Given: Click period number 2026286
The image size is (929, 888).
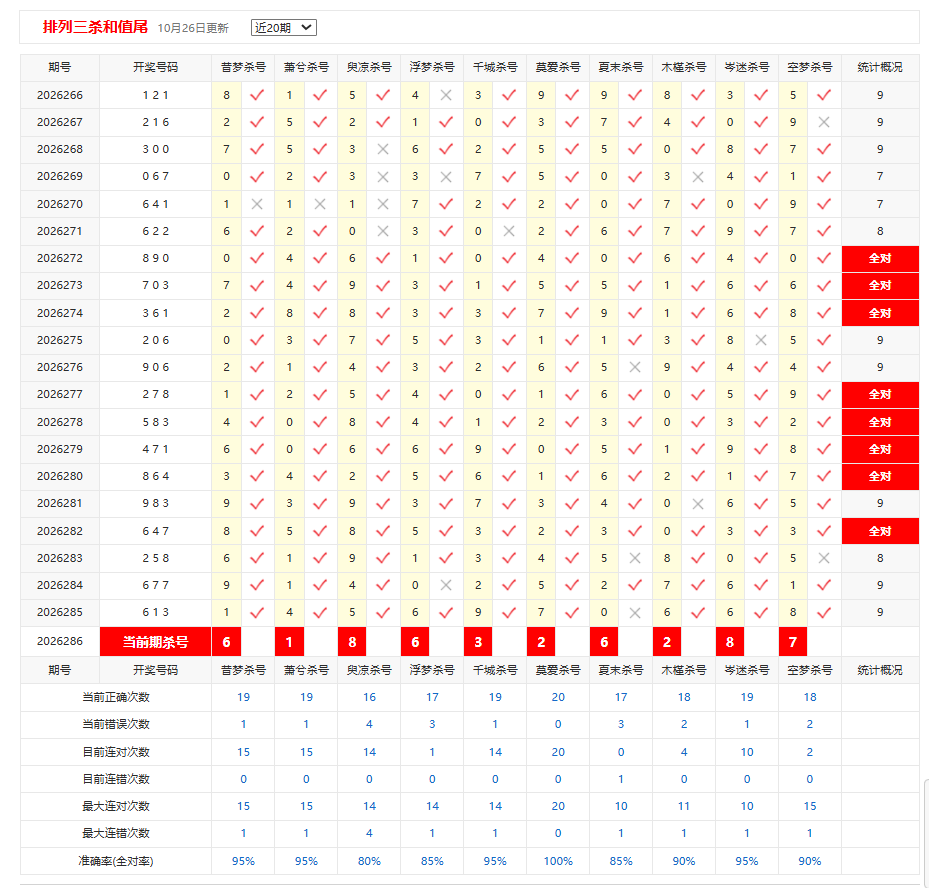Looking at the screenshot, I should pyautogui.click(x=60, y=641).
